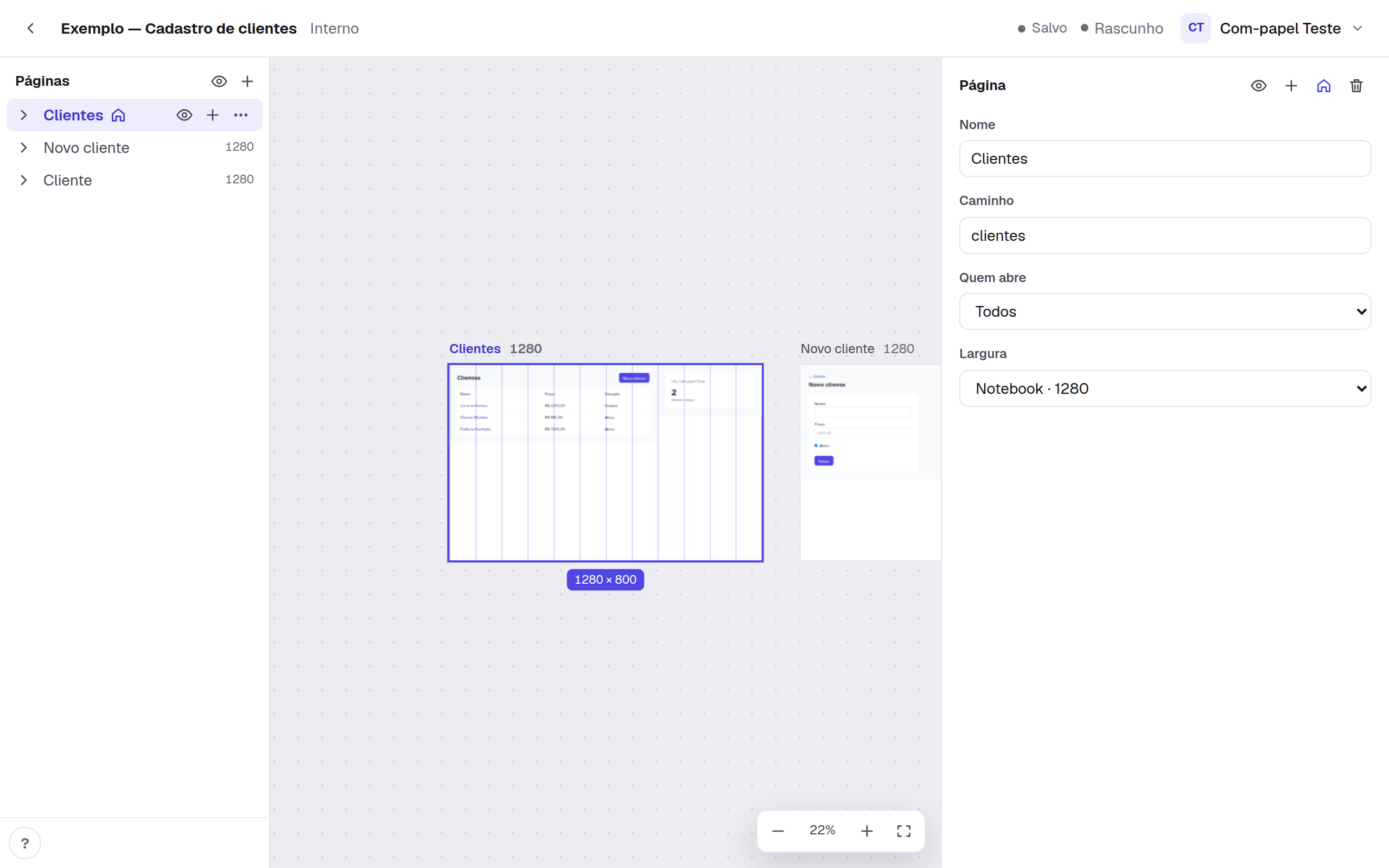Expand the Cliente page tree

point(23,180)
